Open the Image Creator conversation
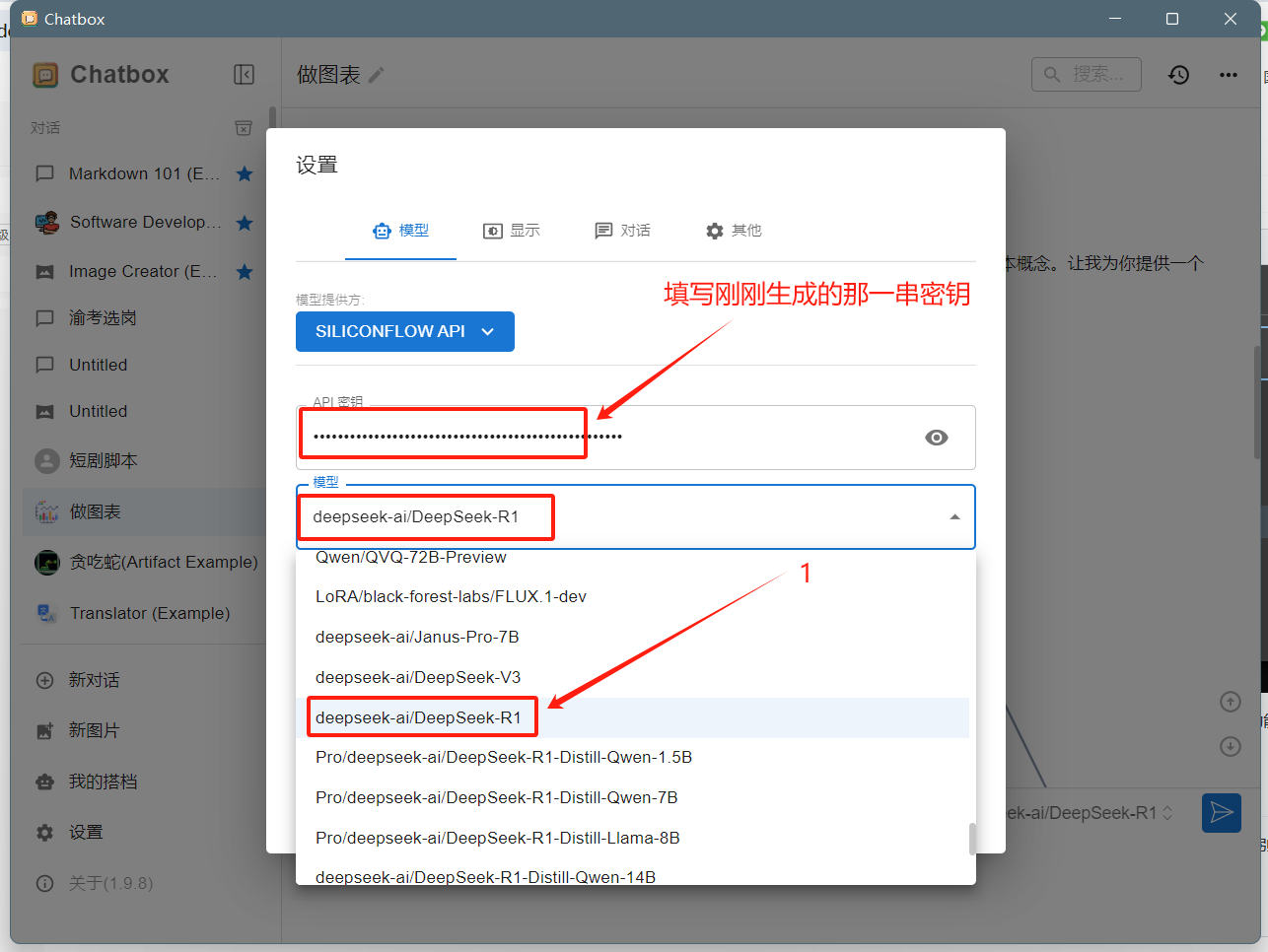The width and height of the screenshot is (1268, 952). point(144,271)
